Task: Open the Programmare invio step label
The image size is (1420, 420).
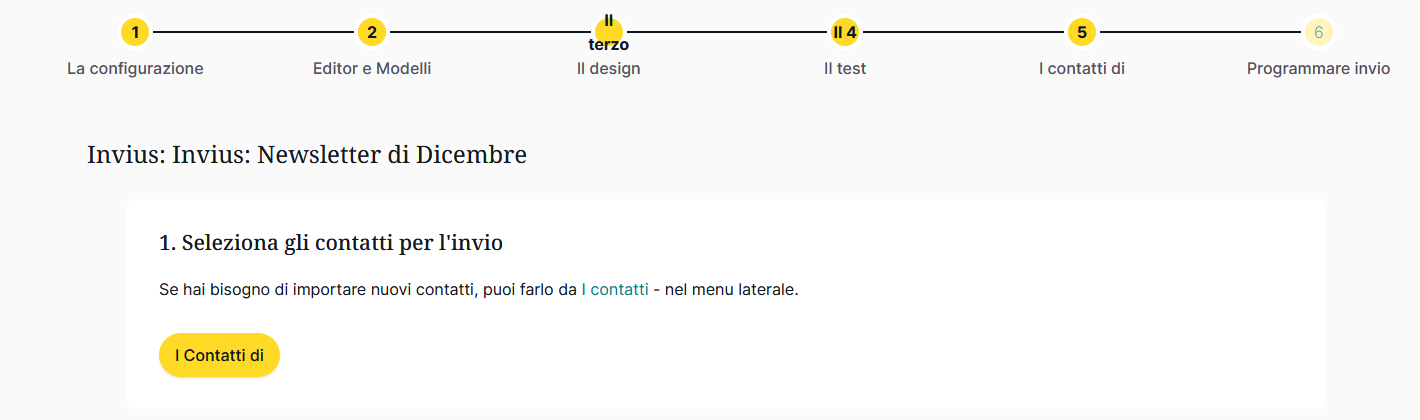Action: 1318,69
